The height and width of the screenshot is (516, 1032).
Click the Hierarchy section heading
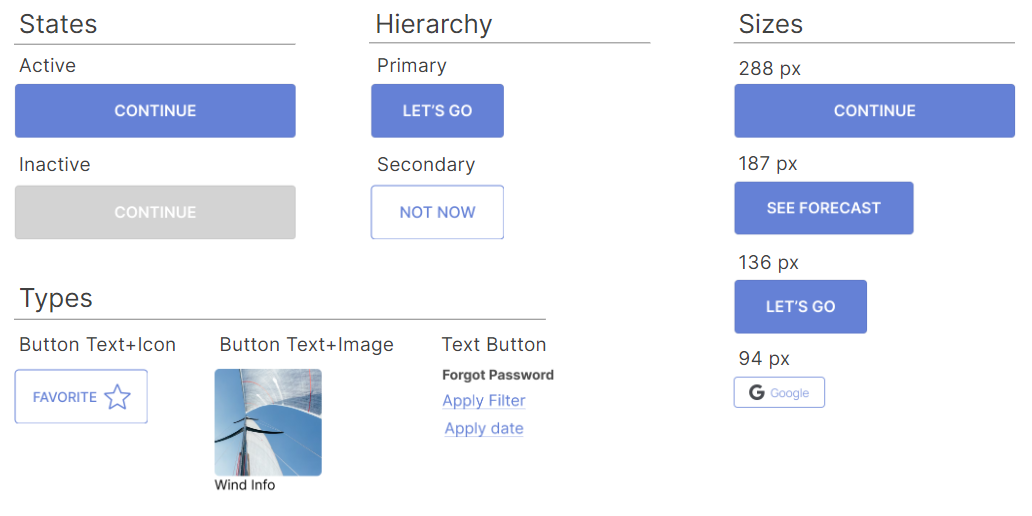434,25
